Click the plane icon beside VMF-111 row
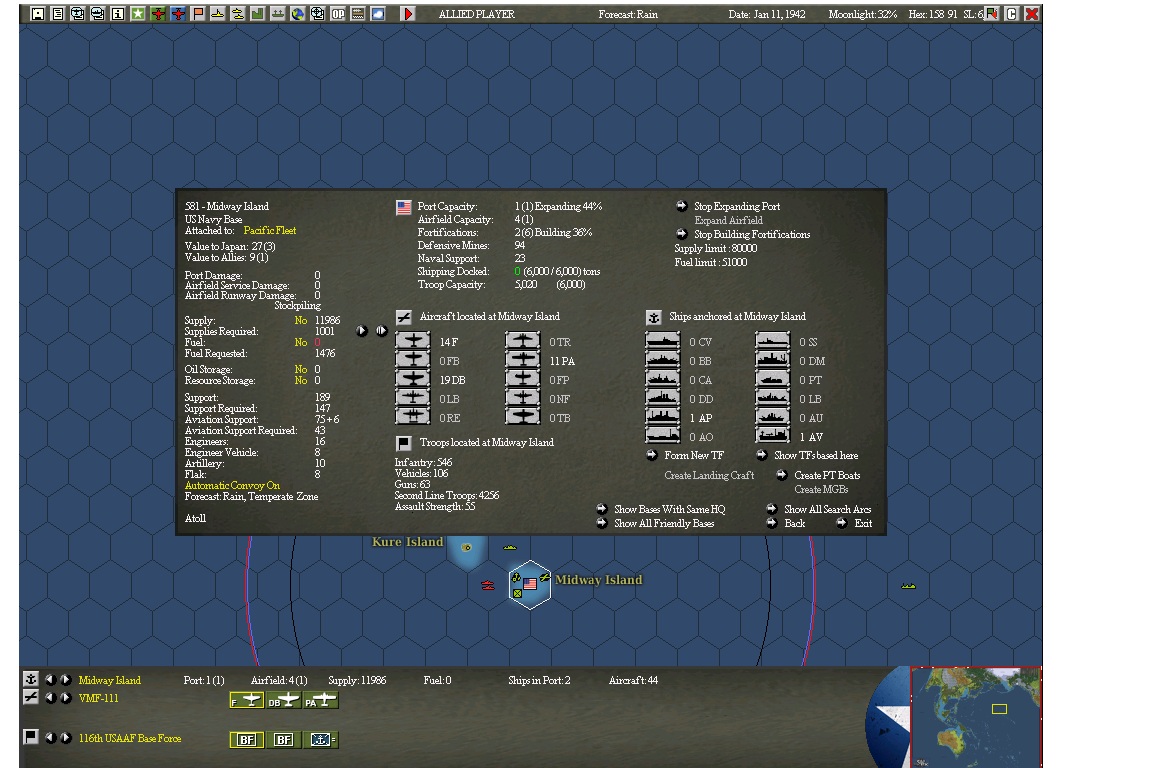The height and width of the screenshot is (768, 1152). [x=31, y=697]
